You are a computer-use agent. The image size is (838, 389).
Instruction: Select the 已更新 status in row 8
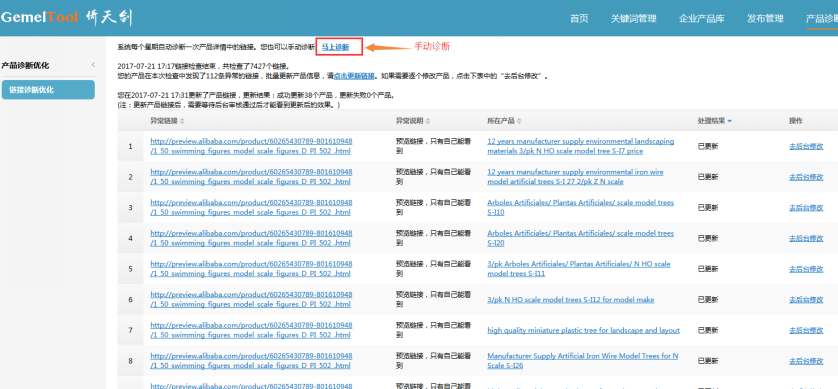click(708, 361)
